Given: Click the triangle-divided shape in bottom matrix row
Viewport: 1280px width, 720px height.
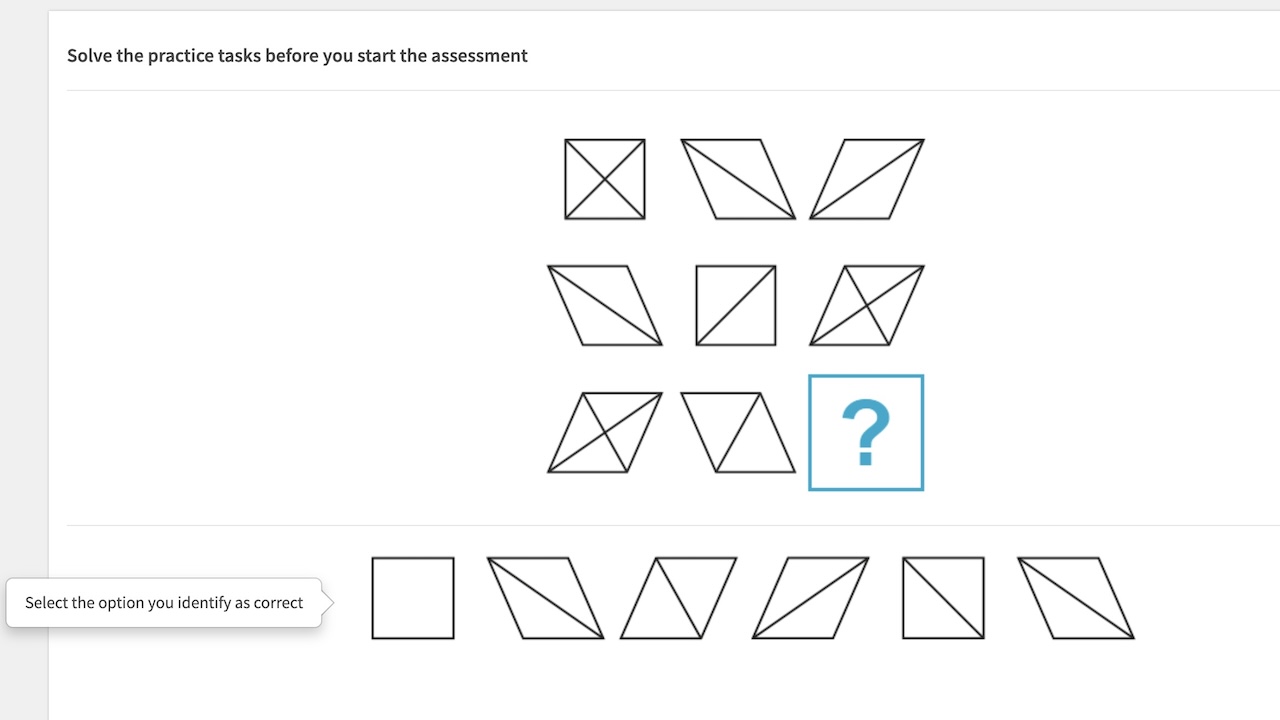Looking at the screenshot, I should coord(736,432).
